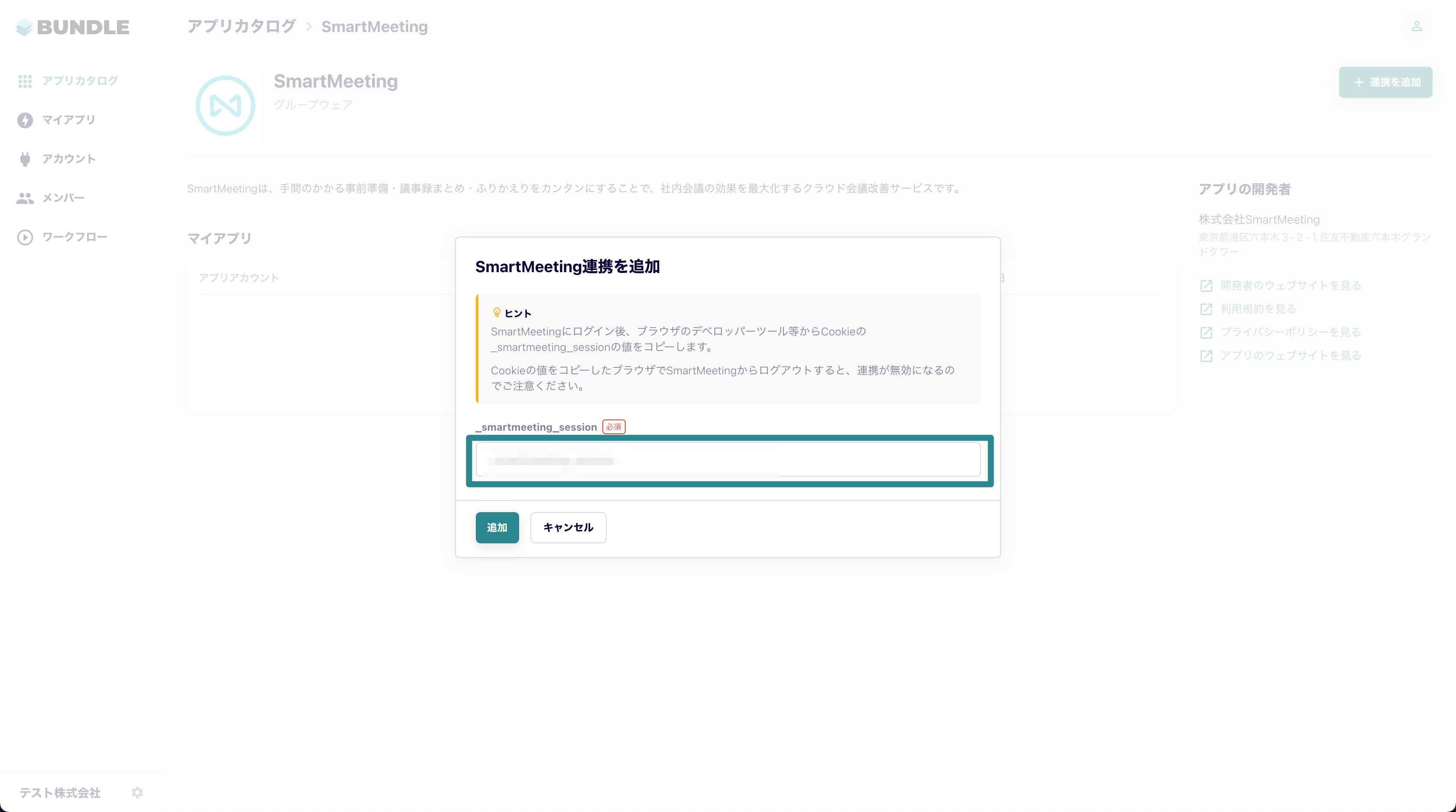Viewport: 1456px width, 812px height.
Task: Open プライバシーポリシーを見る link
Action: [1290, 332]
